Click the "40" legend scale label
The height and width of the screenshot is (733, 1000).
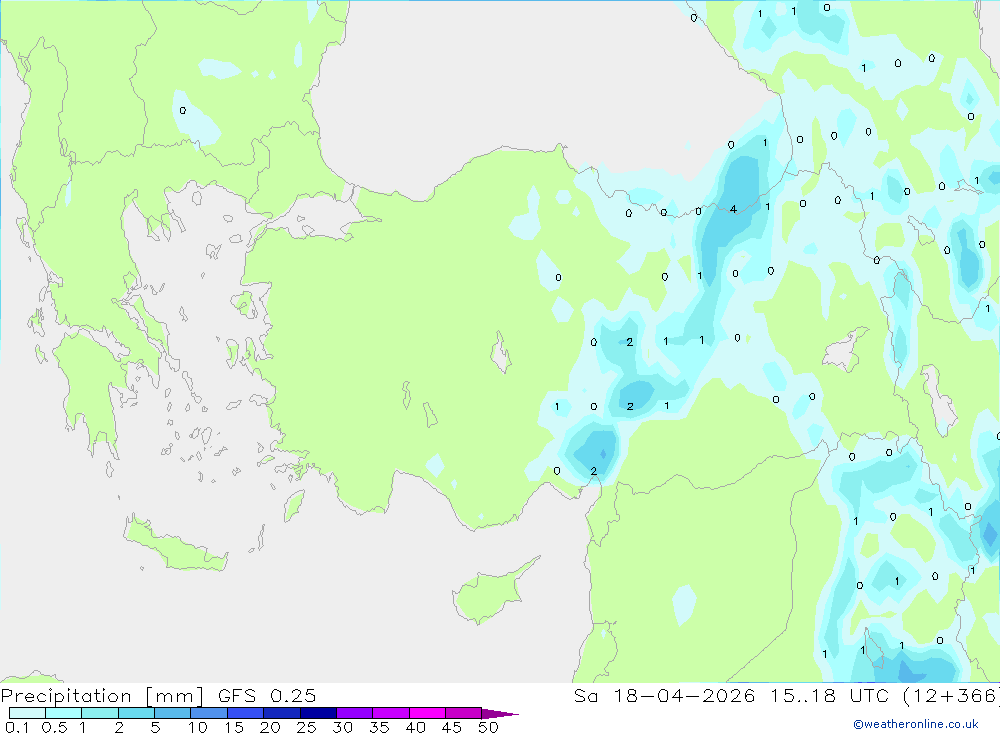[x=416, y=727]
